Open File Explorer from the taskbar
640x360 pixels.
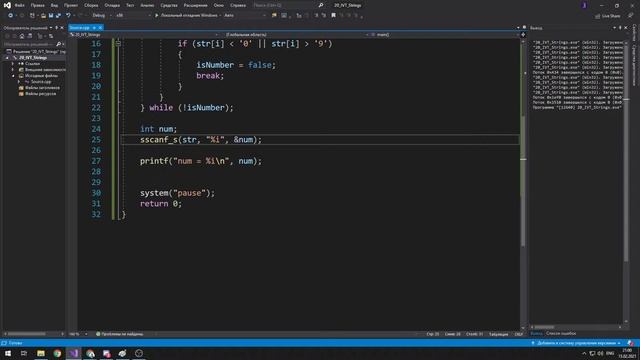click(x=41, y=353)
